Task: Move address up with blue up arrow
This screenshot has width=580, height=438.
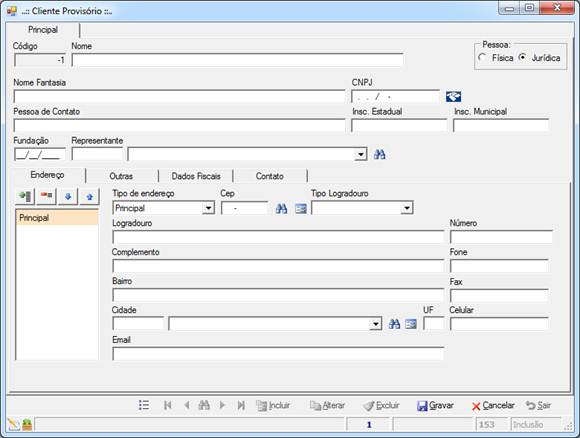Action: (89, 196)
